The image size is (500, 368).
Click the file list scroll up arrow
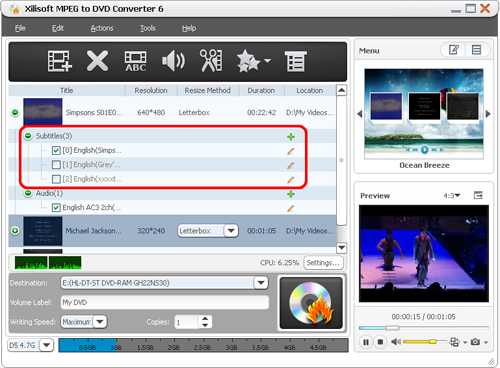[x=342, y=90]
